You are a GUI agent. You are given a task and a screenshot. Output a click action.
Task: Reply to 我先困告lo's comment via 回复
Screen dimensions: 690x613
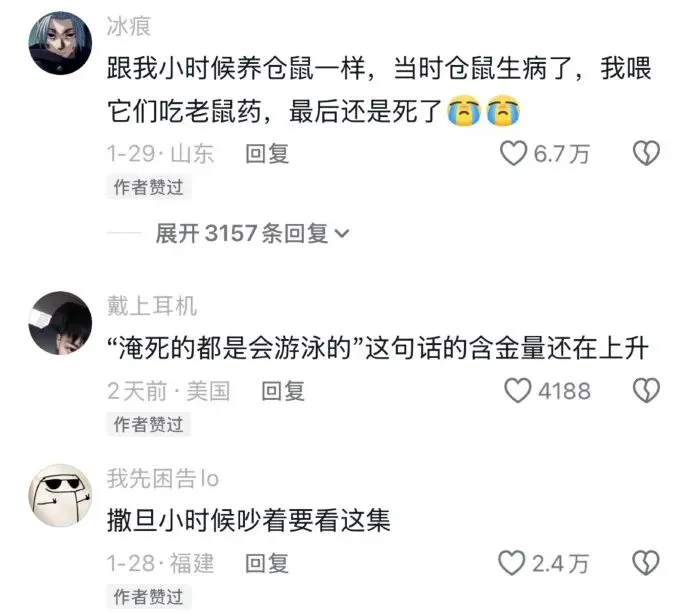(267, 563)
